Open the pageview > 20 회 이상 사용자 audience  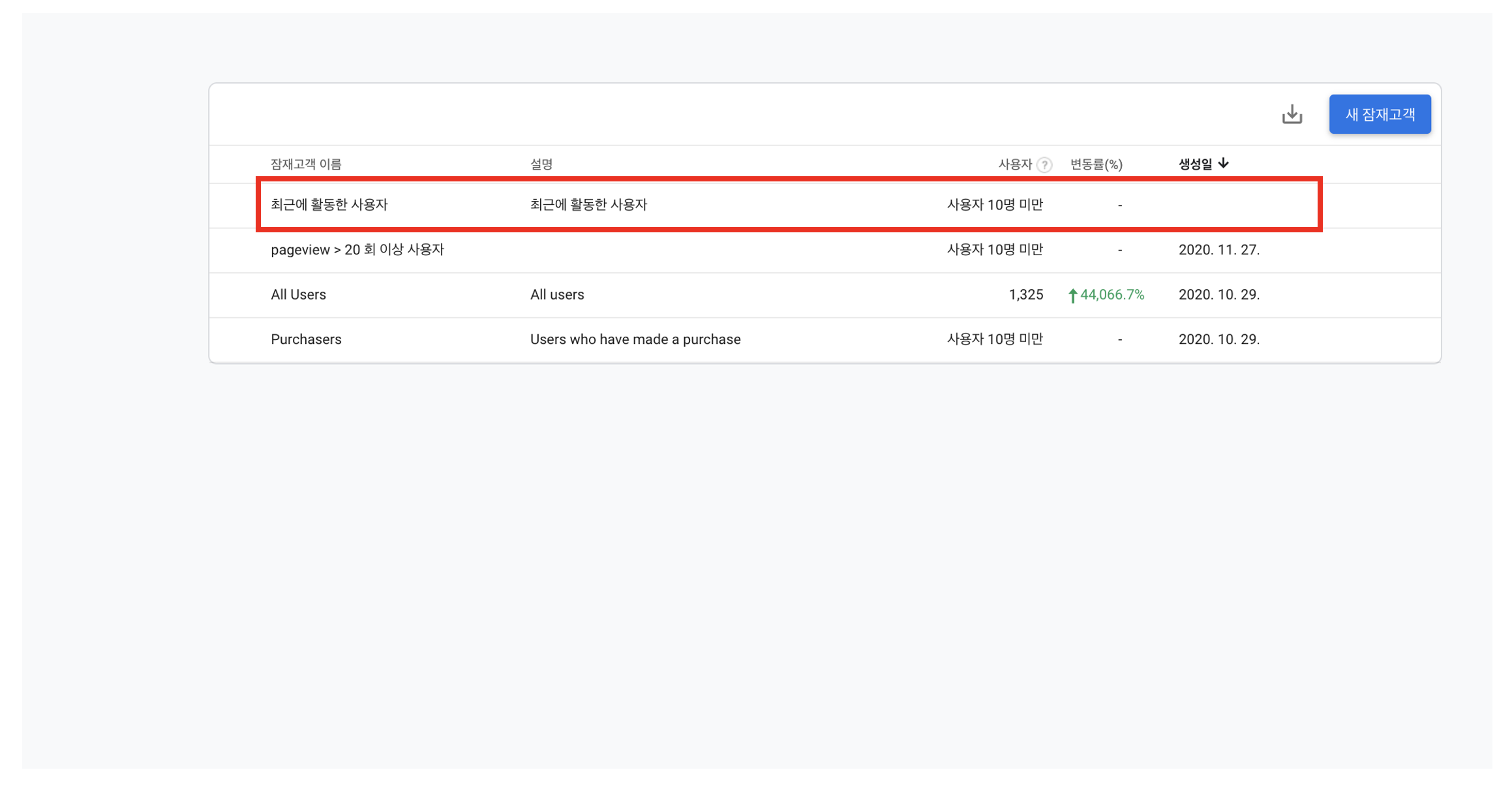[357, 250]
